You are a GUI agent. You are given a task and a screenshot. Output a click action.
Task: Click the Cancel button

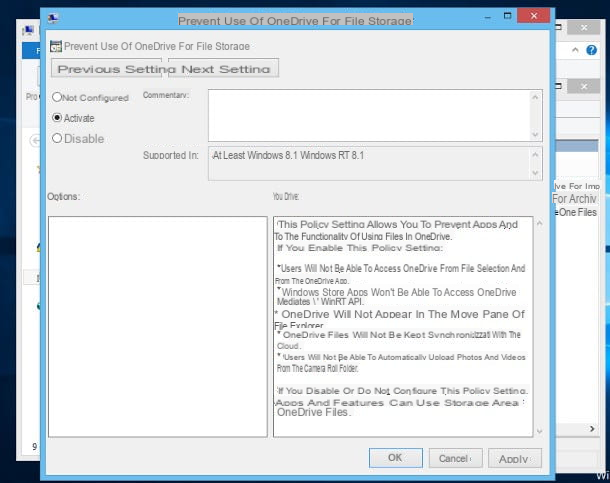tap(456, 458)
